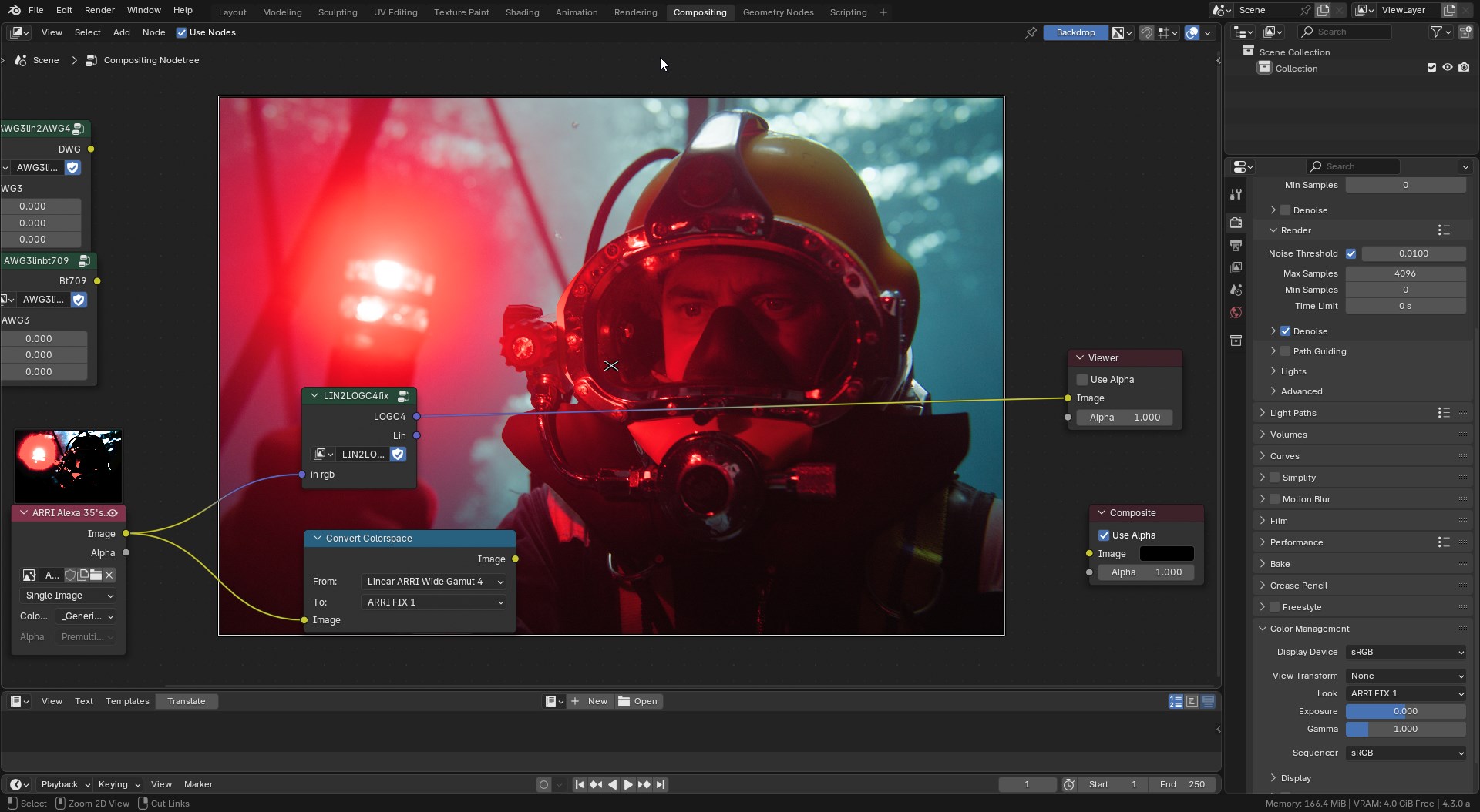Viewport: 1480px width, 812px height.
Task: Open the Blender logo application menu
Action: point(13,10)
